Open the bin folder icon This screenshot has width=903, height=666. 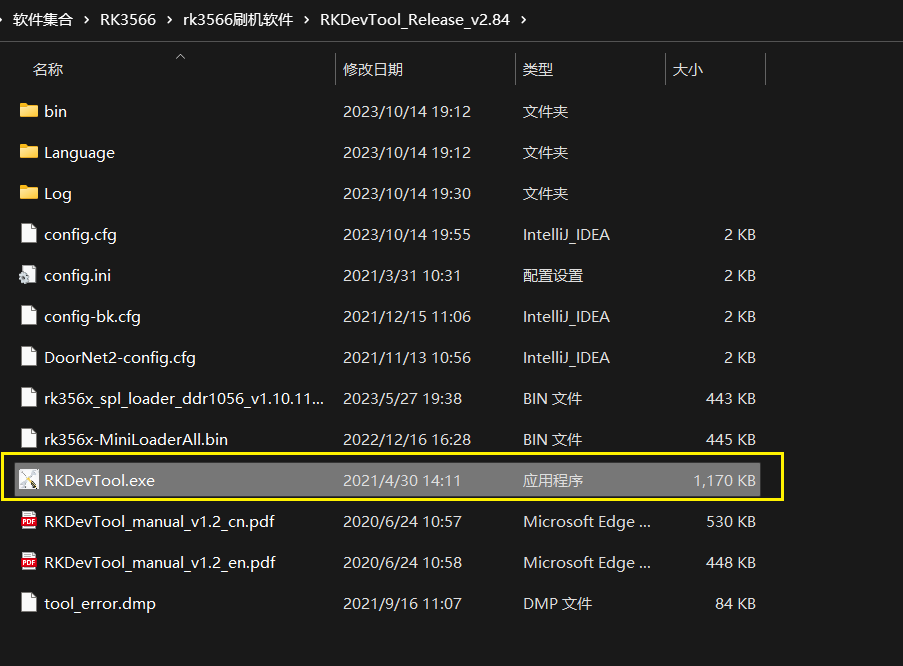pyautogui.click(x=29, y=111)
